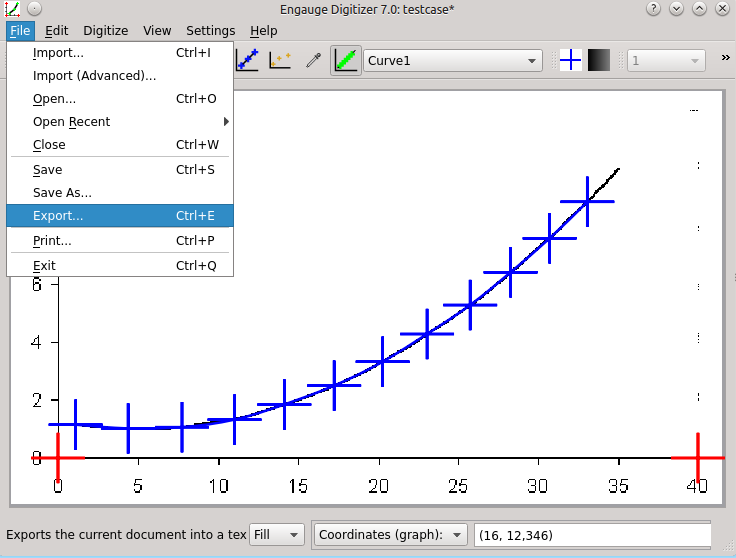Click the title bar help question button
This screenshot has width=736, height=558.
[x=653, y=8]
